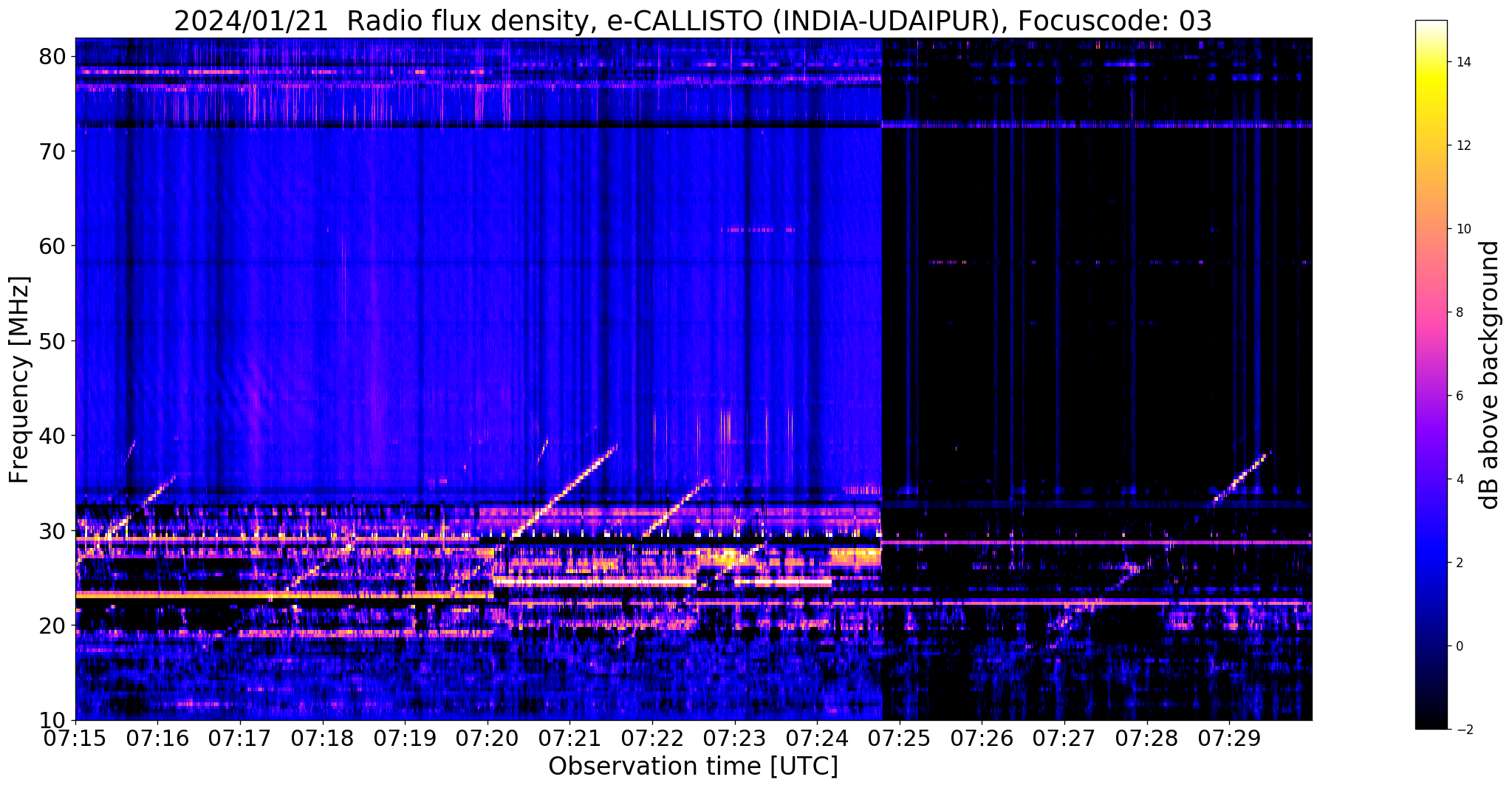Click the 60 MHz frequency tick label
The width and height of the screenshot is (1512, 788).
(x=53, y=246)
